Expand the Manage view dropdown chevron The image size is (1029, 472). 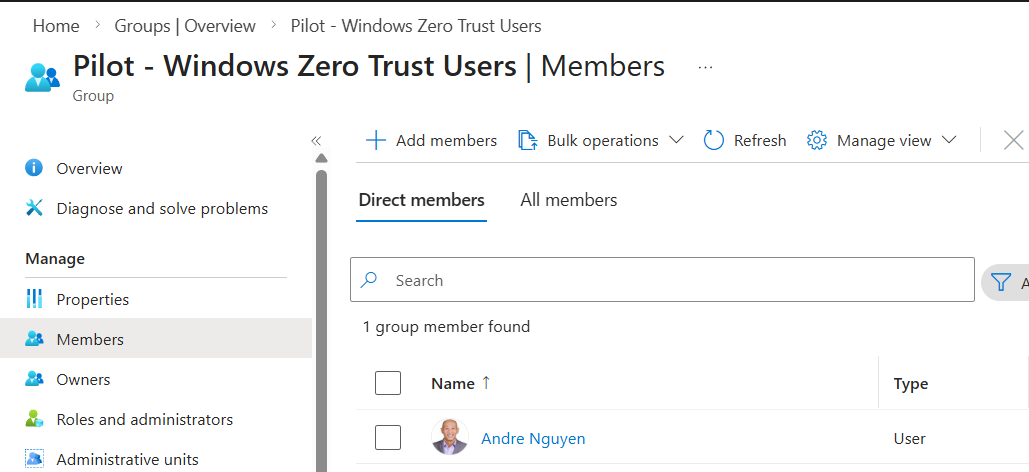pos(949,141)
